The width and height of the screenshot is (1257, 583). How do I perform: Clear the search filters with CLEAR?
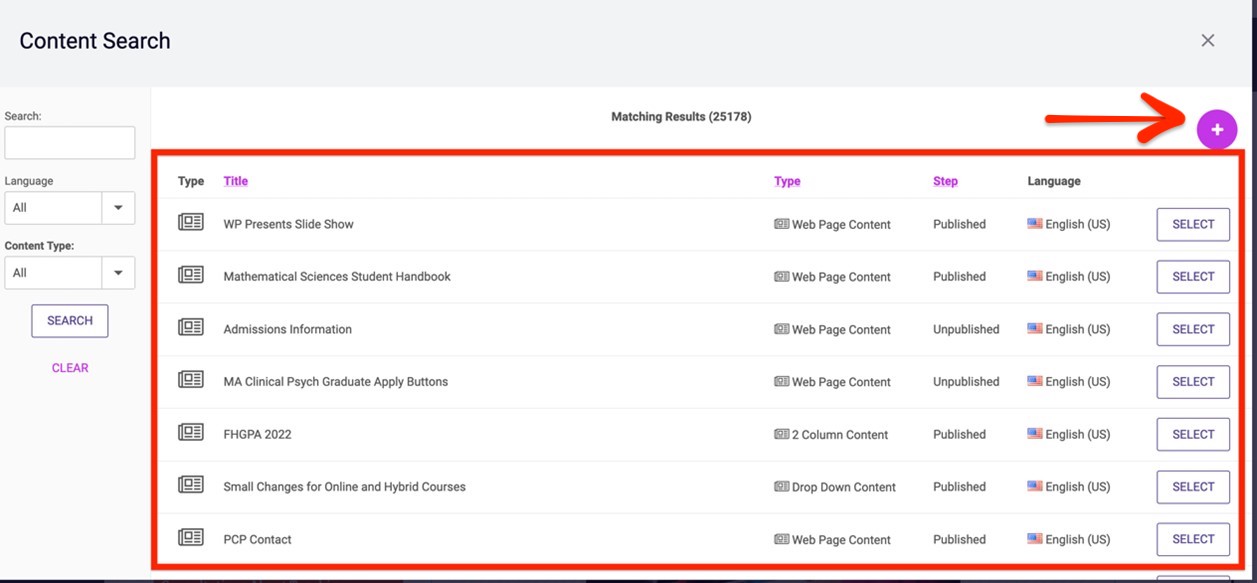coord(70,368)
